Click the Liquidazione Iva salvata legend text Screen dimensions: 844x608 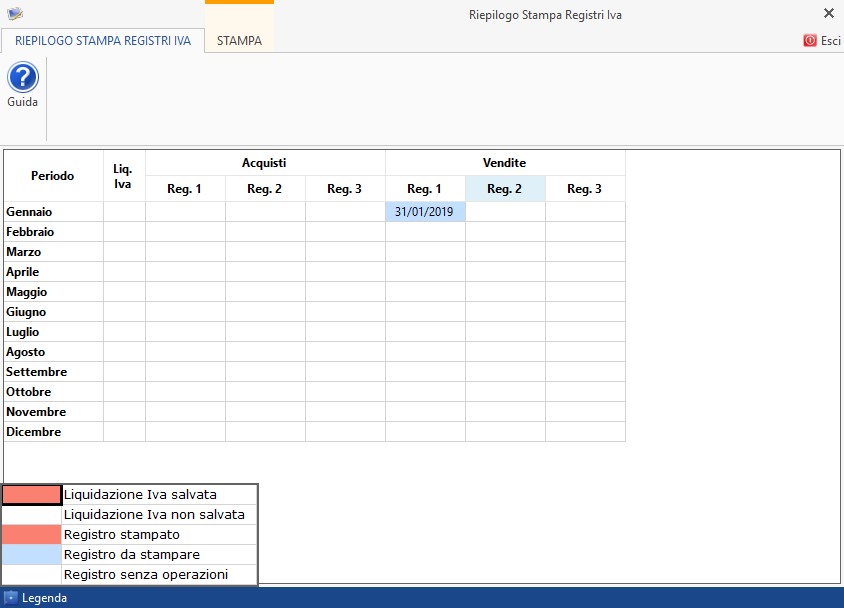[x=140, y=494]
